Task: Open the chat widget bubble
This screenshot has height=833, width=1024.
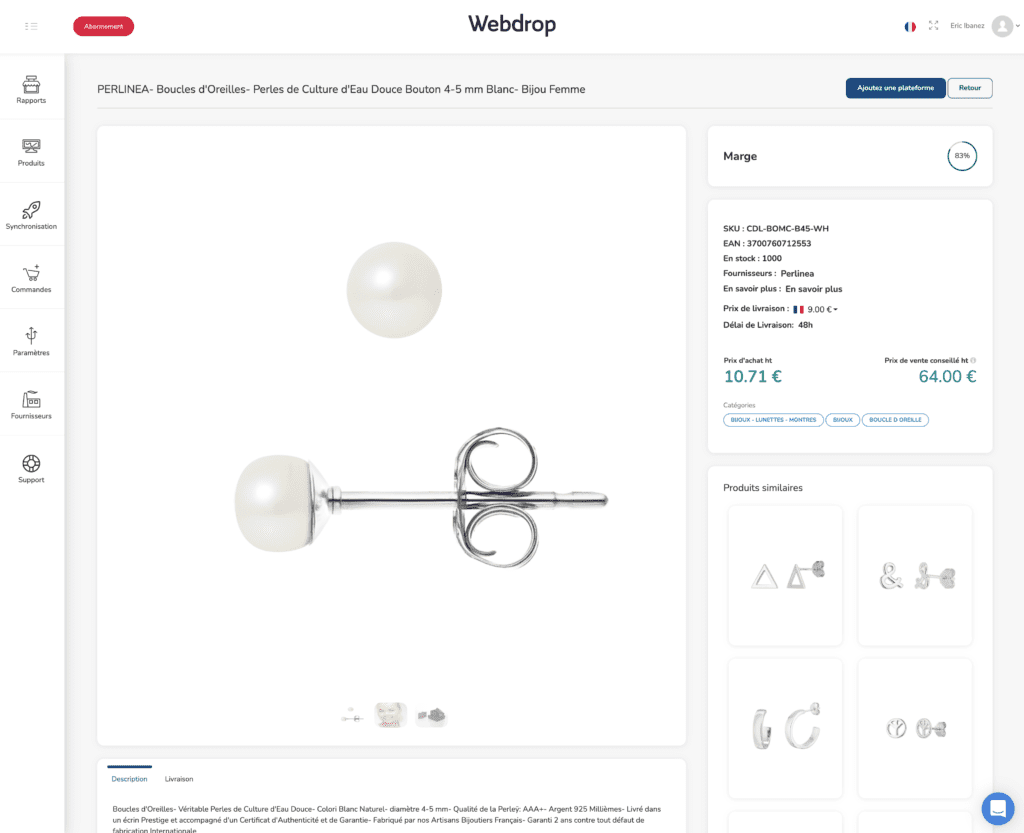Action: [997, 808]
